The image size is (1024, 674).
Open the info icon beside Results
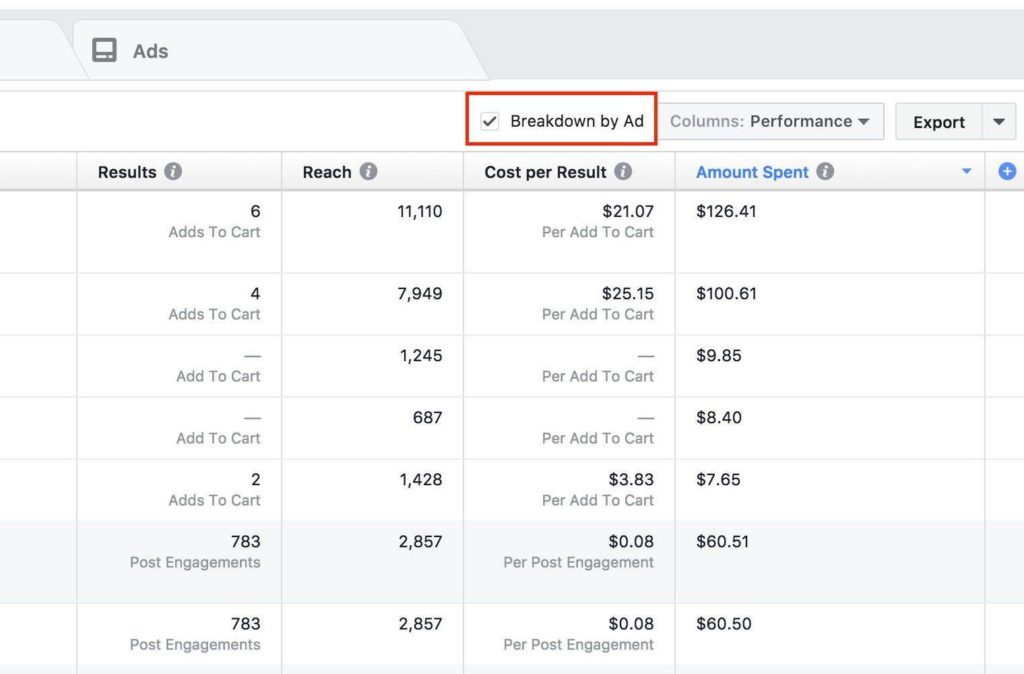coord(173,171)
